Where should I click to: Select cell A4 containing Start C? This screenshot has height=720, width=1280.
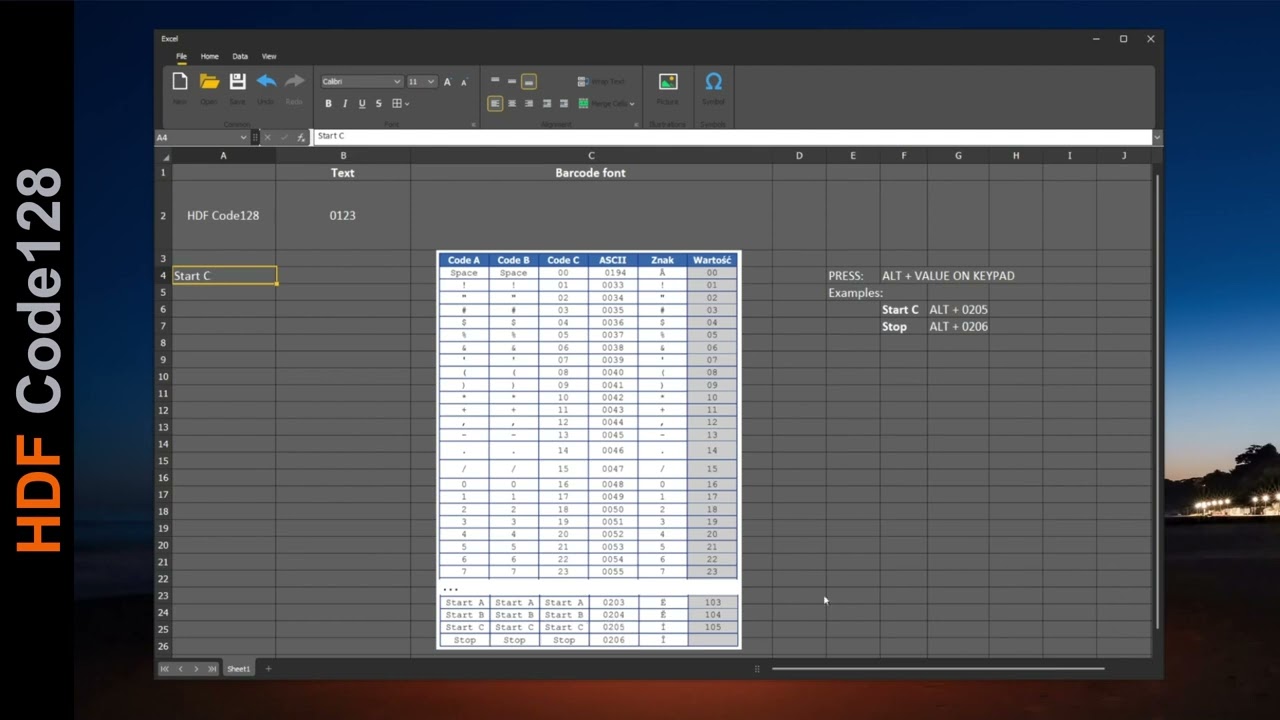click(224, 276)
